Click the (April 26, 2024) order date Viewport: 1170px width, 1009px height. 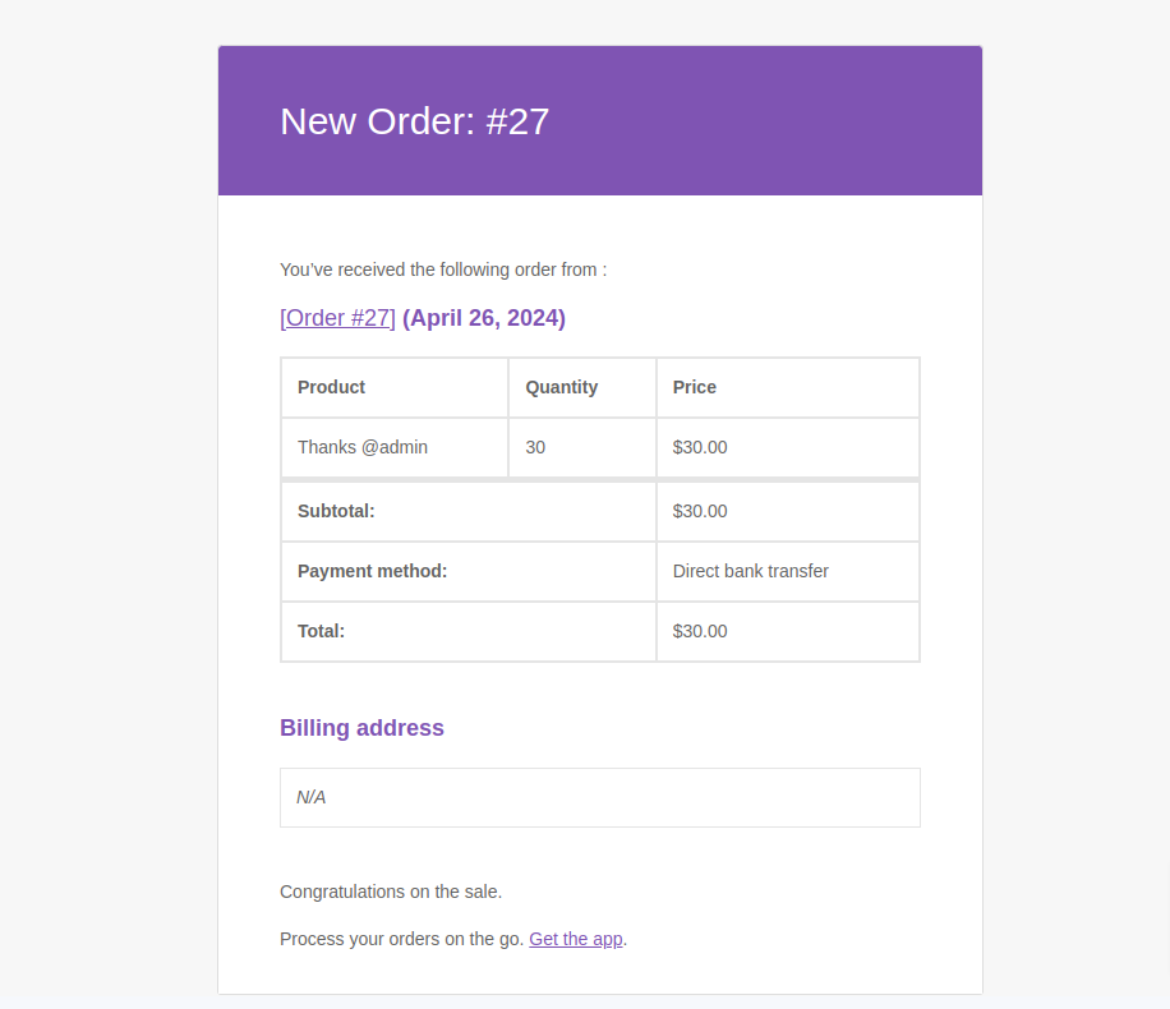[x=484, y=318]
